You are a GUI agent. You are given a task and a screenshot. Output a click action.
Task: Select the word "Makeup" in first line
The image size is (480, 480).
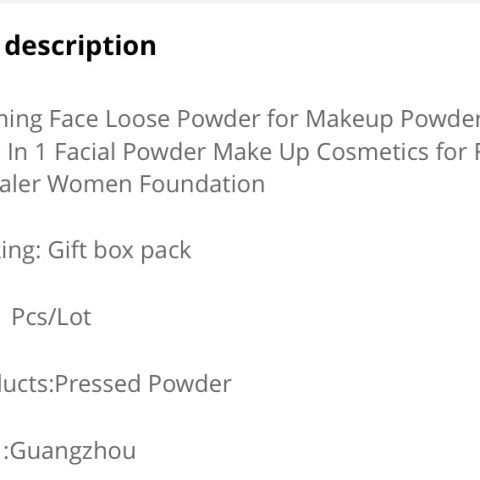coord(349,120)
